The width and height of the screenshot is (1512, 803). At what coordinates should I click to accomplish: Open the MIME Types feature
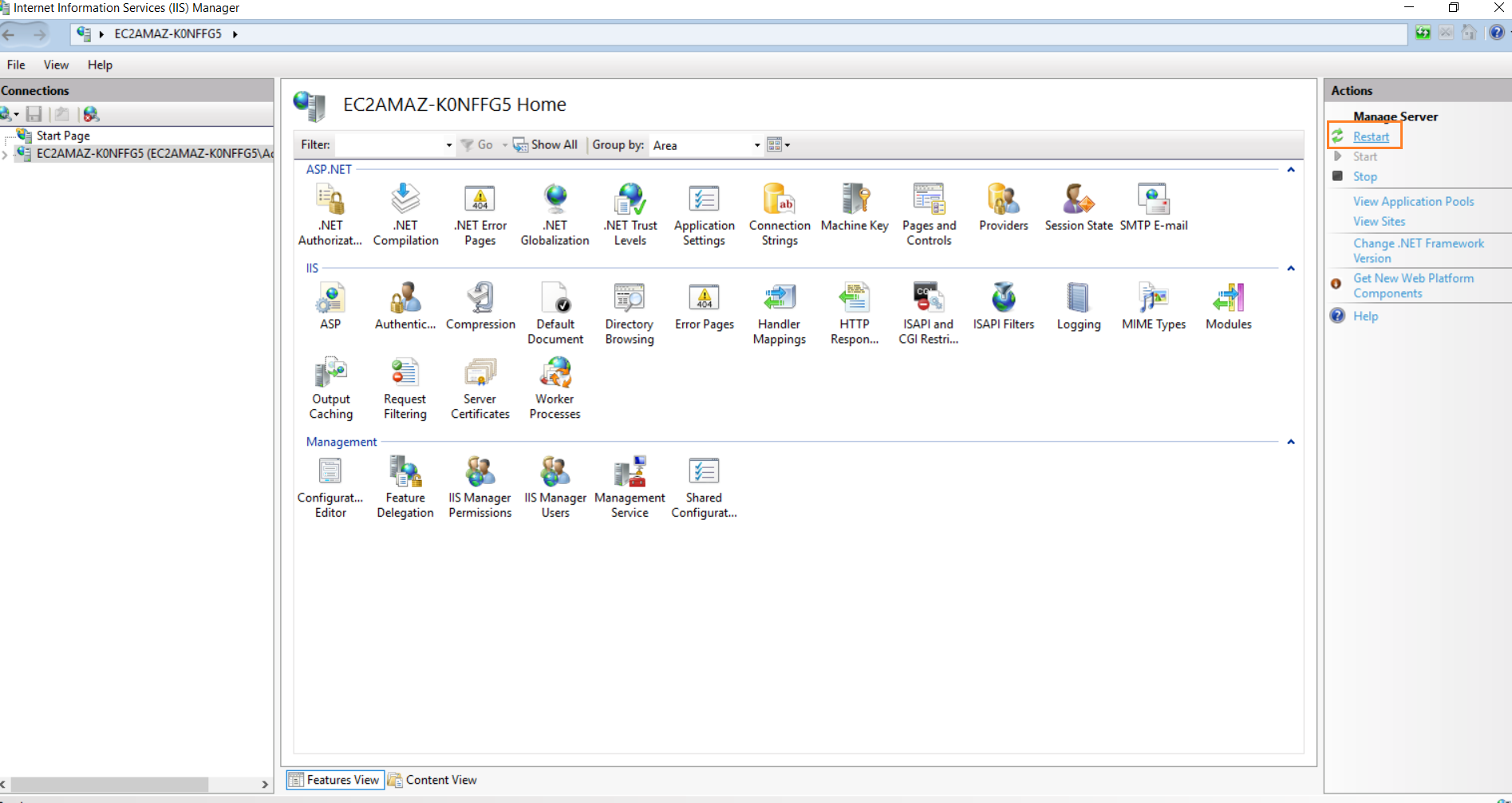click(x=1152, y=305)
